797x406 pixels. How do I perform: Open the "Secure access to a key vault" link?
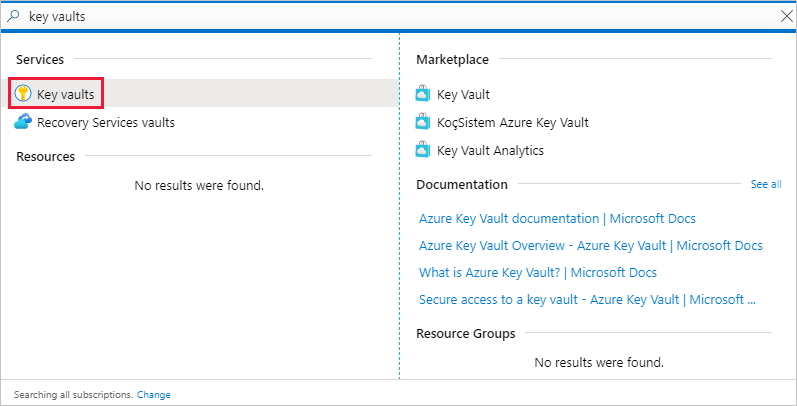coord(587,299)
